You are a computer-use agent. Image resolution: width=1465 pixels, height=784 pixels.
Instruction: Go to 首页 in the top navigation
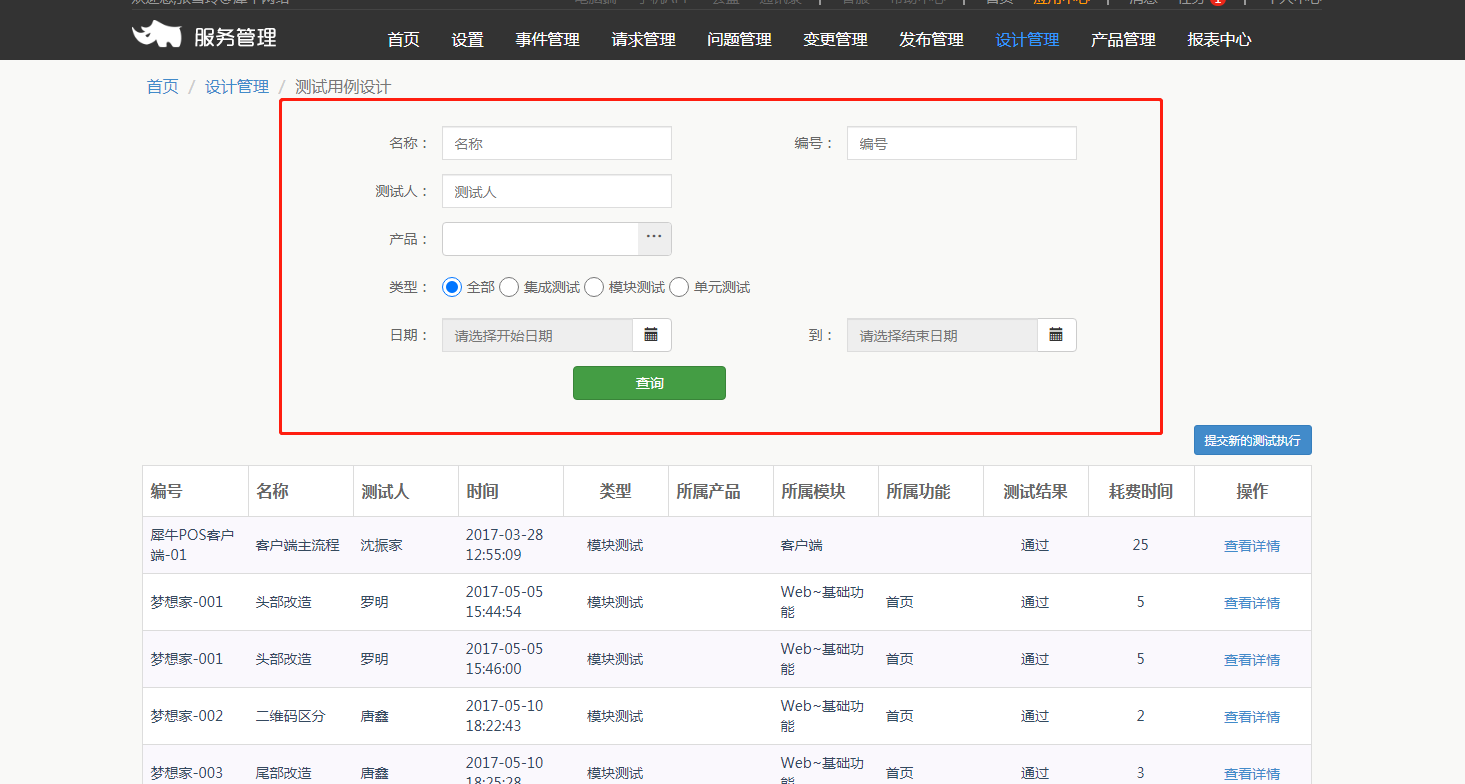click(403, 40)
